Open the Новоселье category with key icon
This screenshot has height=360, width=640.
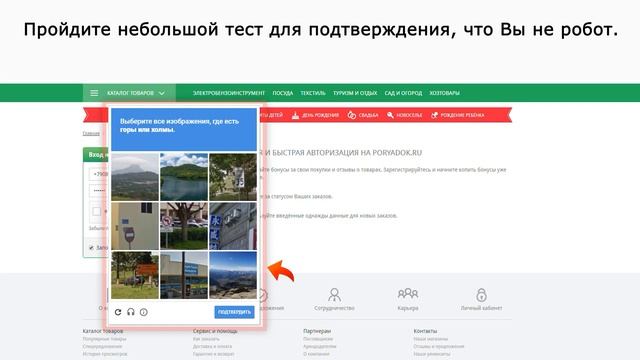[x=404, y=115]
